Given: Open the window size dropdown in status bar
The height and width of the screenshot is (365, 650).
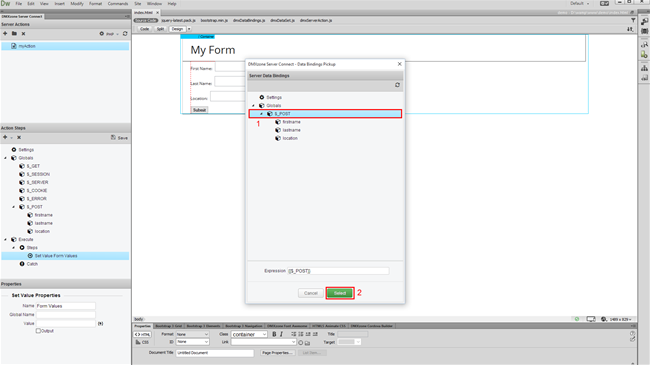Looking at the screenshot, I should 621,319.
